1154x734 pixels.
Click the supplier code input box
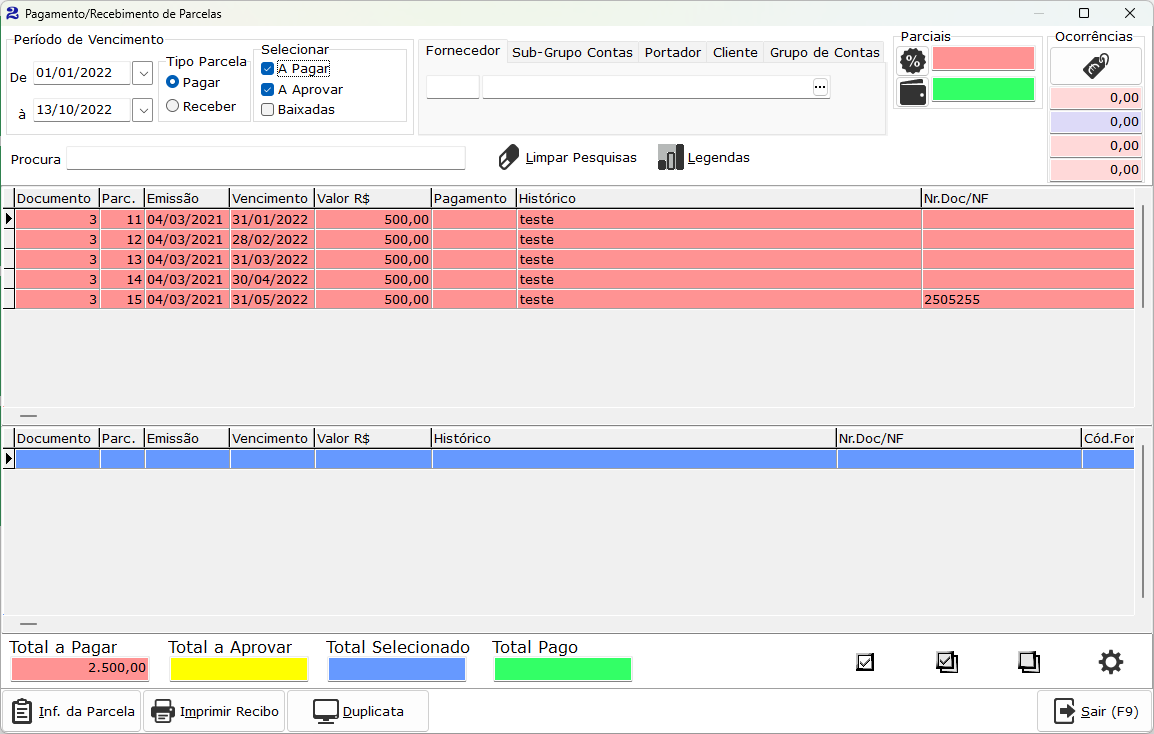point(453,87)
